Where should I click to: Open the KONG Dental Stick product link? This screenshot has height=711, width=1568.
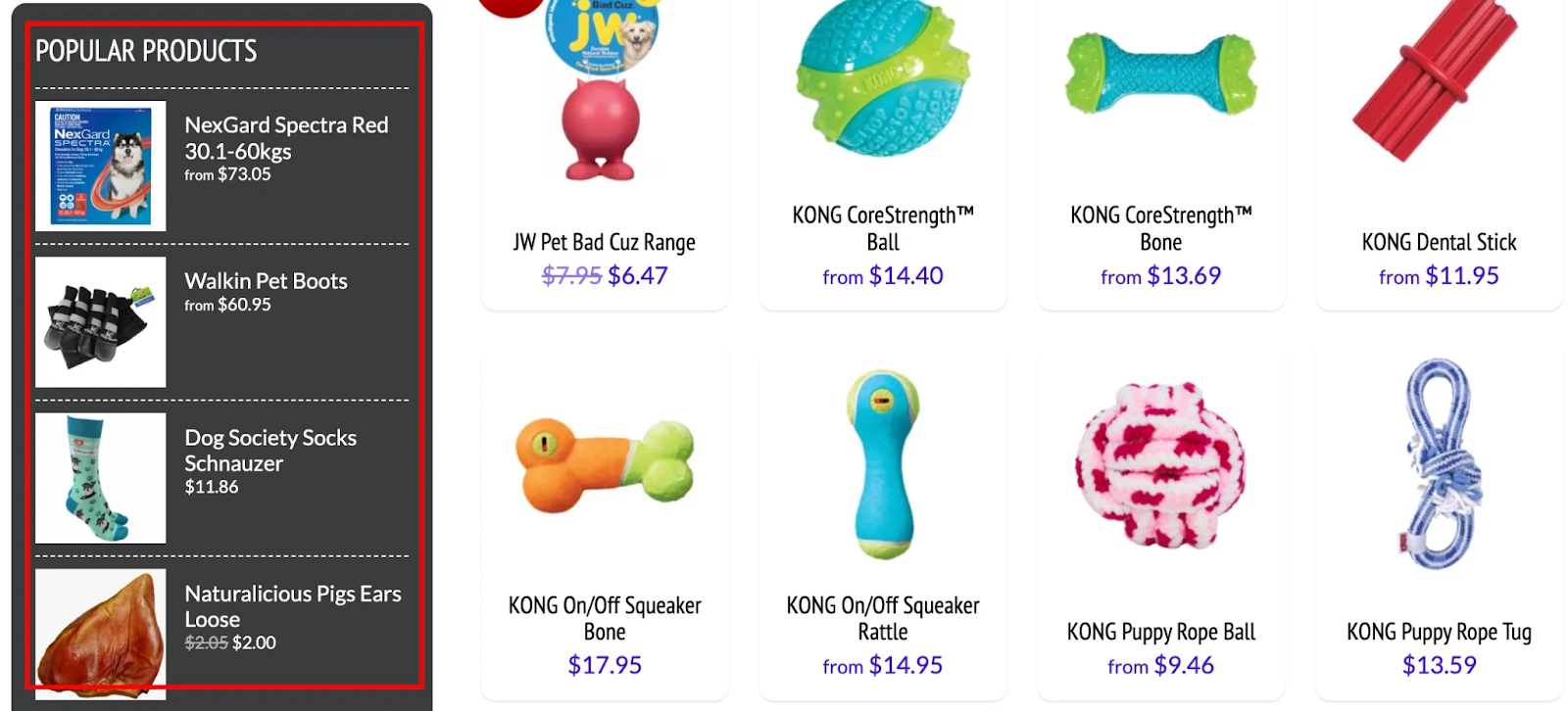(1439, 242)
